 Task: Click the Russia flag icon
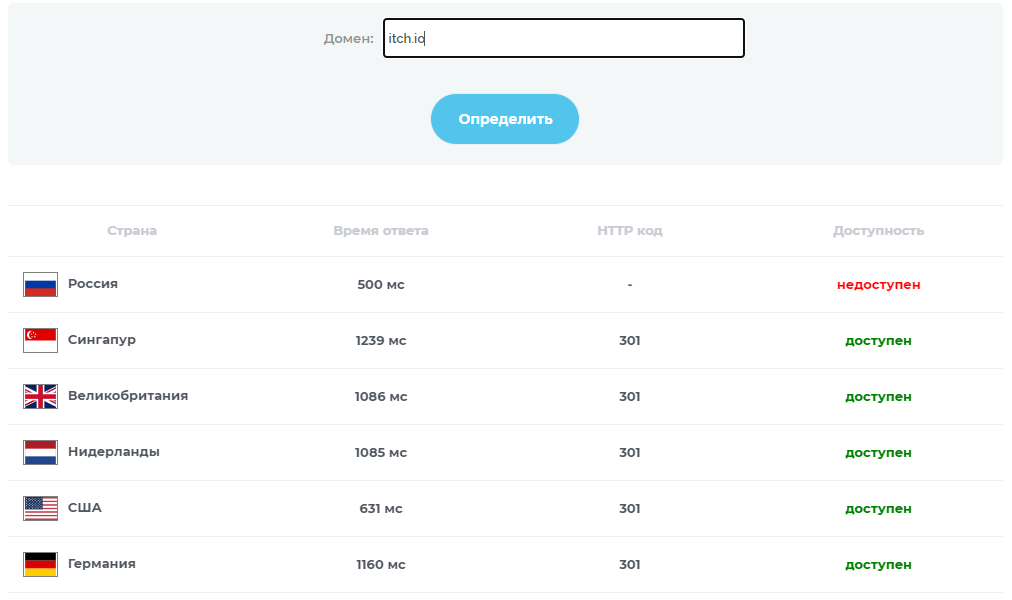click(x=40, y=285)
